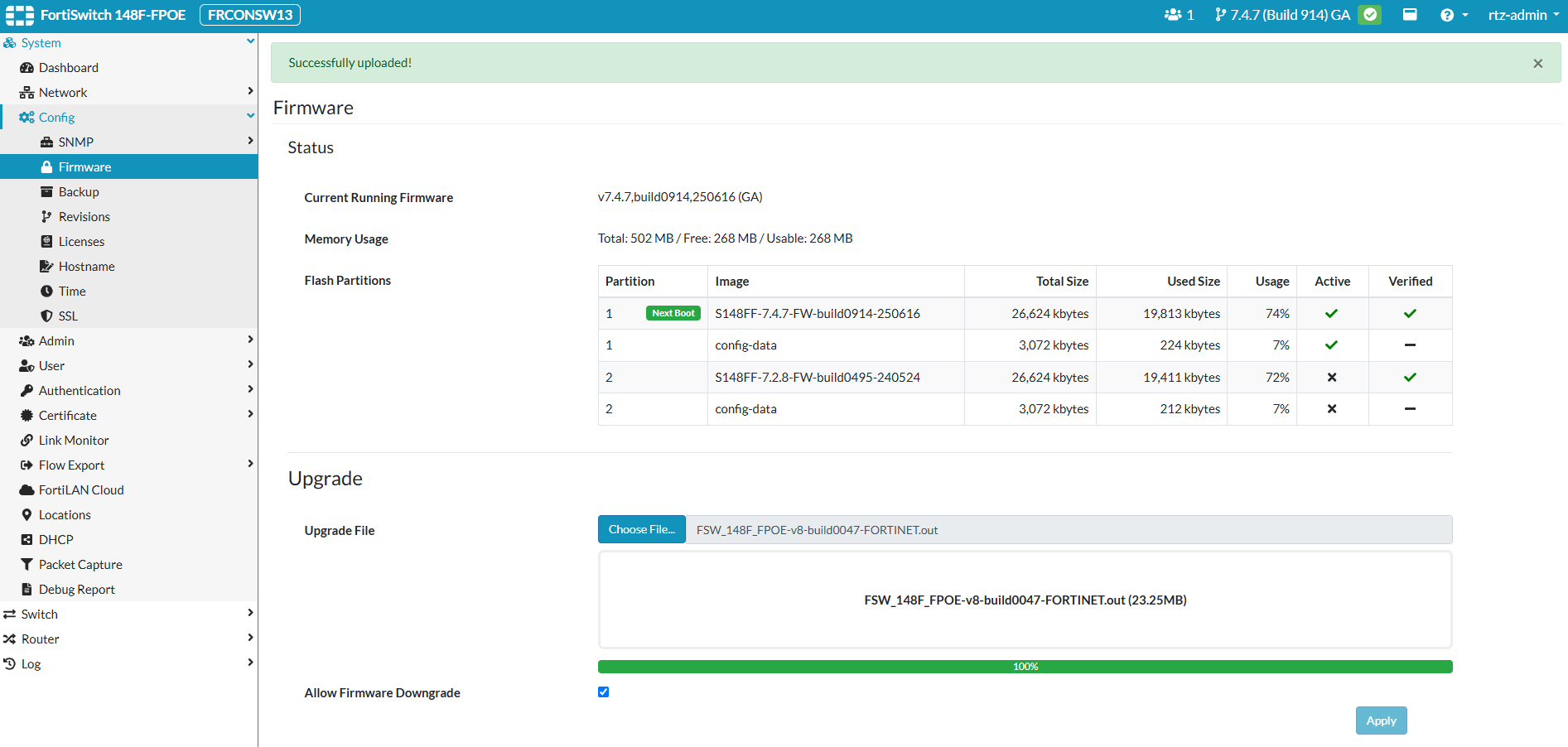Click the Licenses icon in sidebar
The height and width of the screenshot is (747, 1568).
click(46, 242)
